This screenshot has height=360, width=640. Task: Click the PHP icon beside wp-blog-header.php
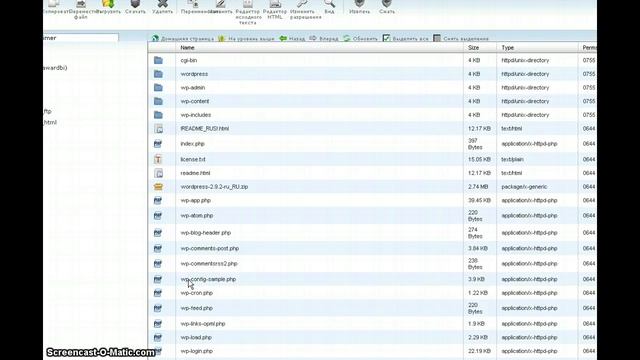tap(158, 233)
